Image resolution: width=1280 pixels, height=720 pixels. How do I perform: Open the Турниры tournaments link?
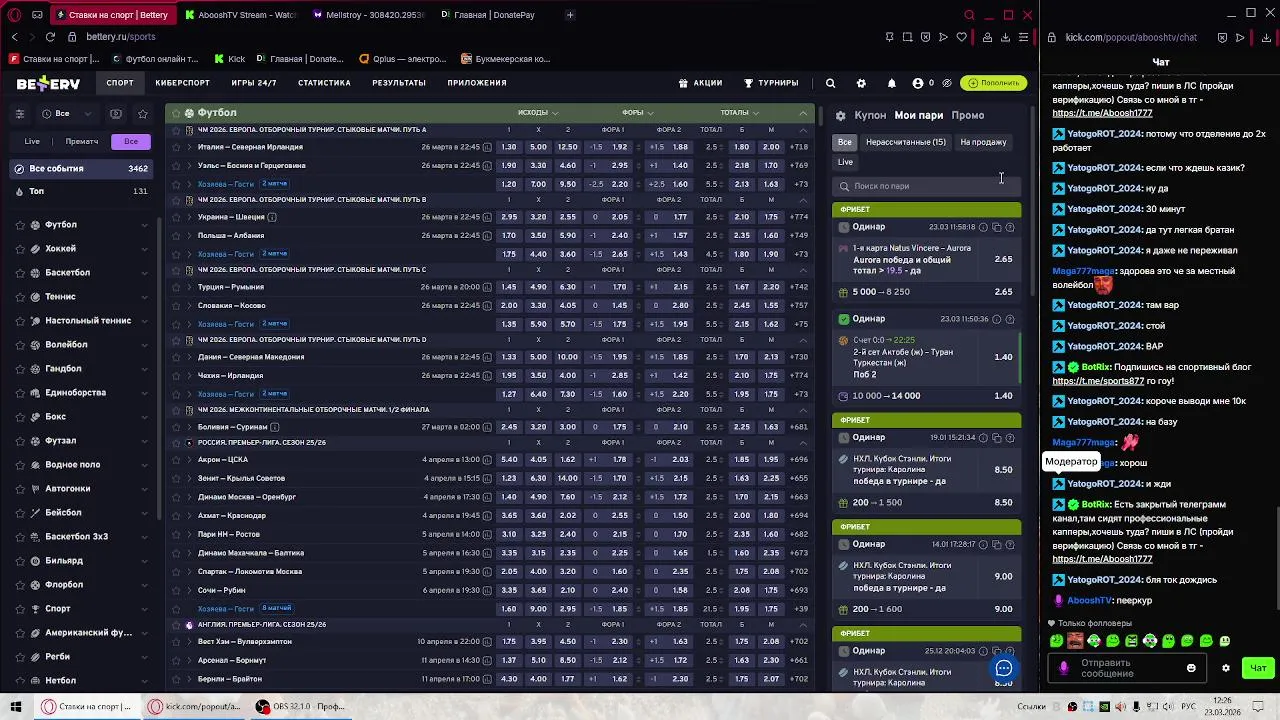tap(770, 83)
